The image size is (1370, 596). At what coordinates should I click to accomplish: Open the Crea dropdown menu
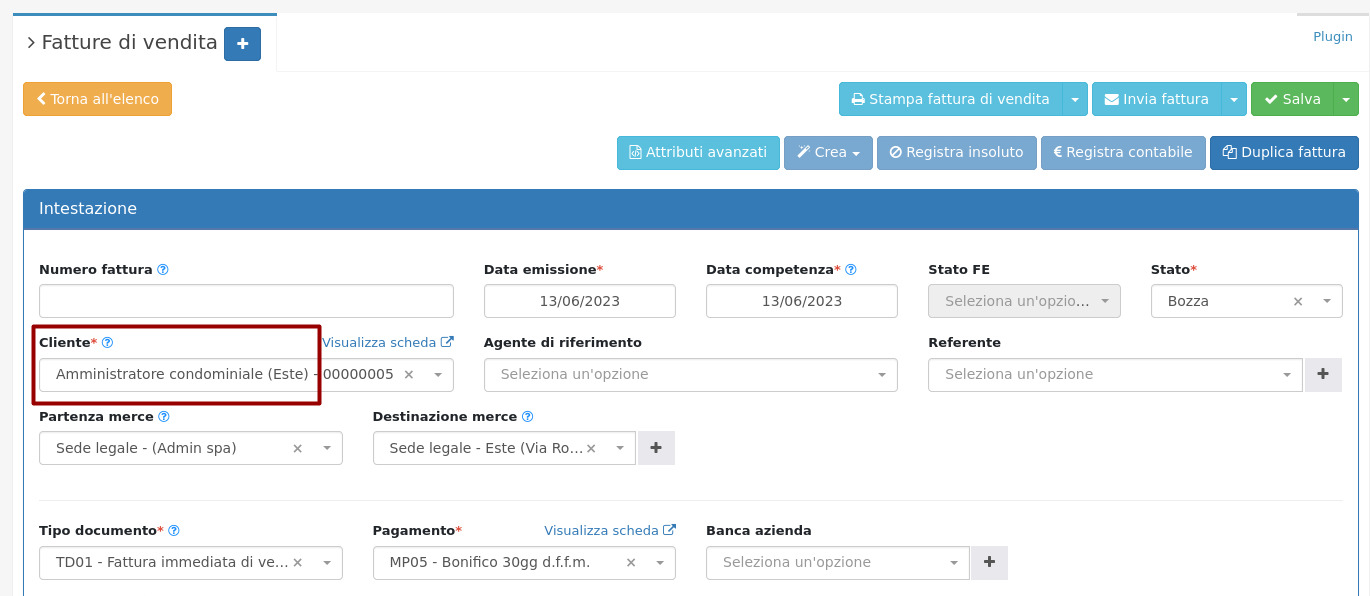829,153
